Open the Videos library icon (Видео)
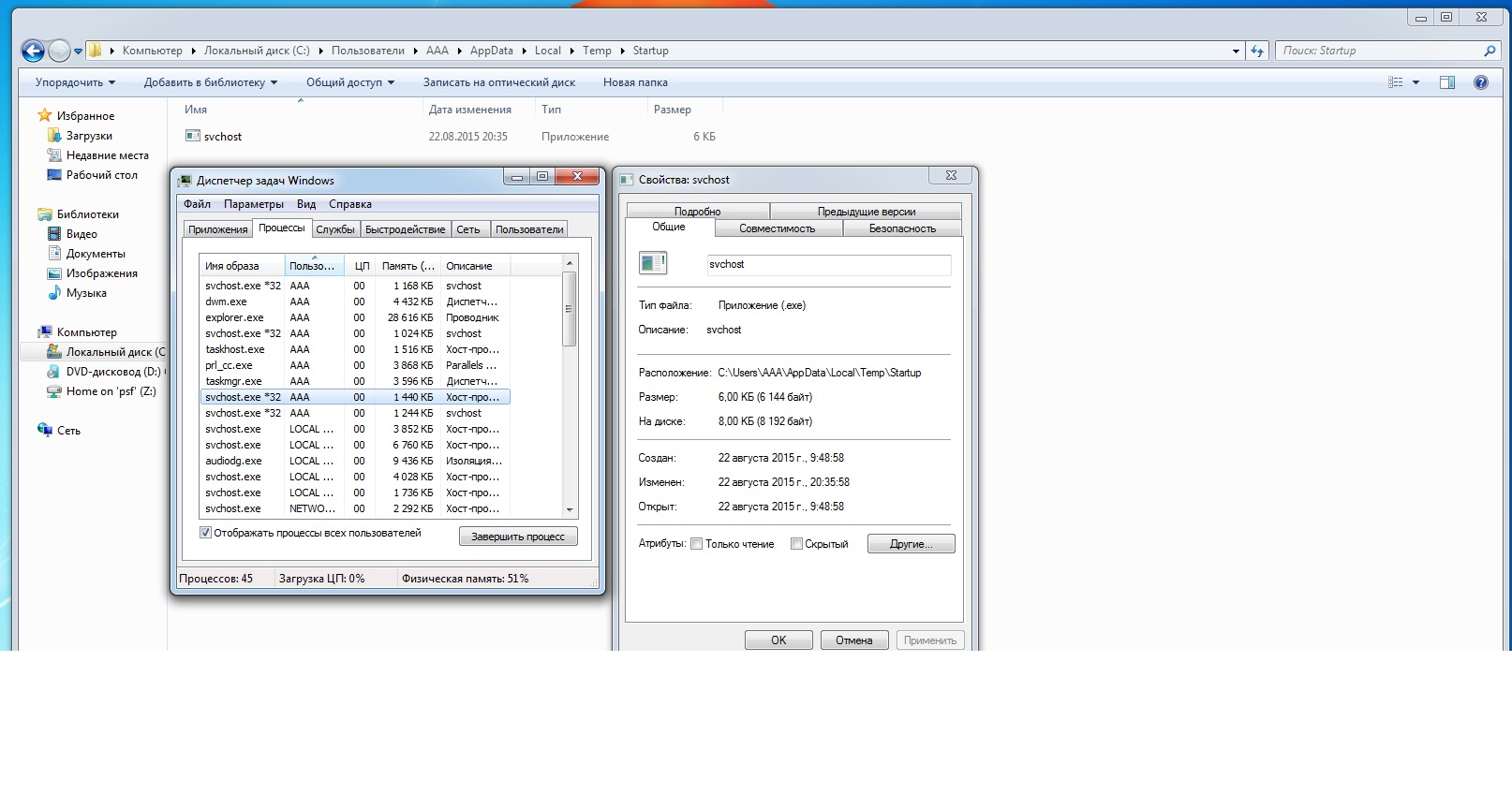 point(54,233)
